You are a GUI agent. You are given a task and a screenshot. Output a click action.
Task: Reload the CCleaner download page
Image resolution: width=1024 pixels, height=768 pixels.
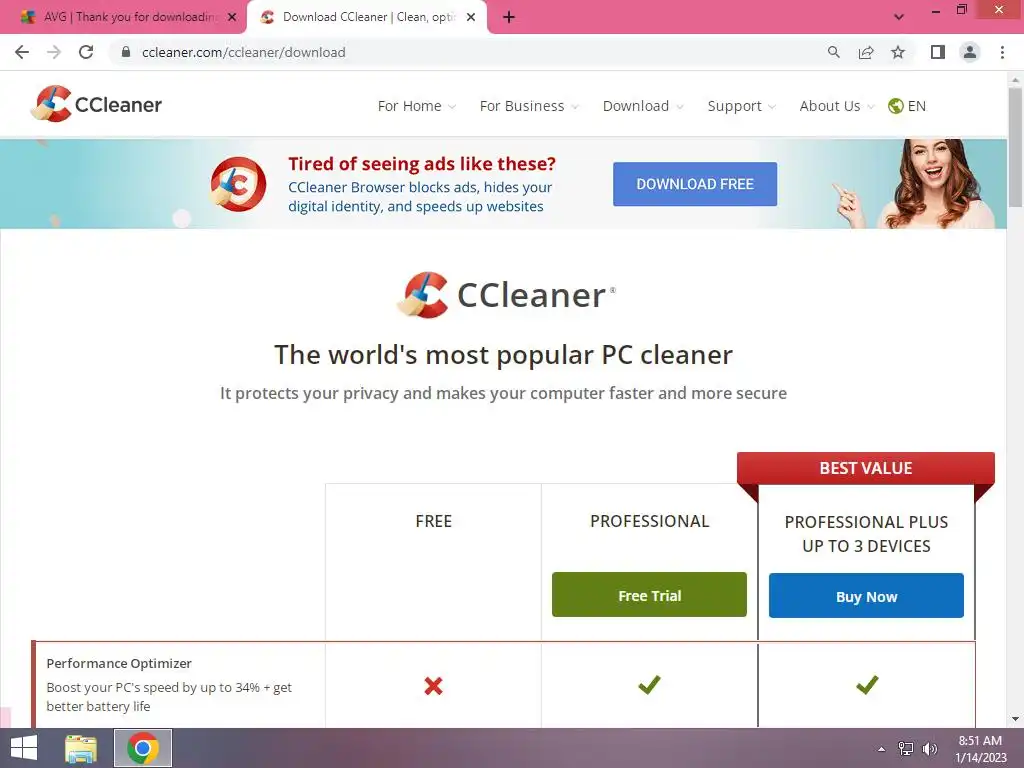(x=86, y=52)
